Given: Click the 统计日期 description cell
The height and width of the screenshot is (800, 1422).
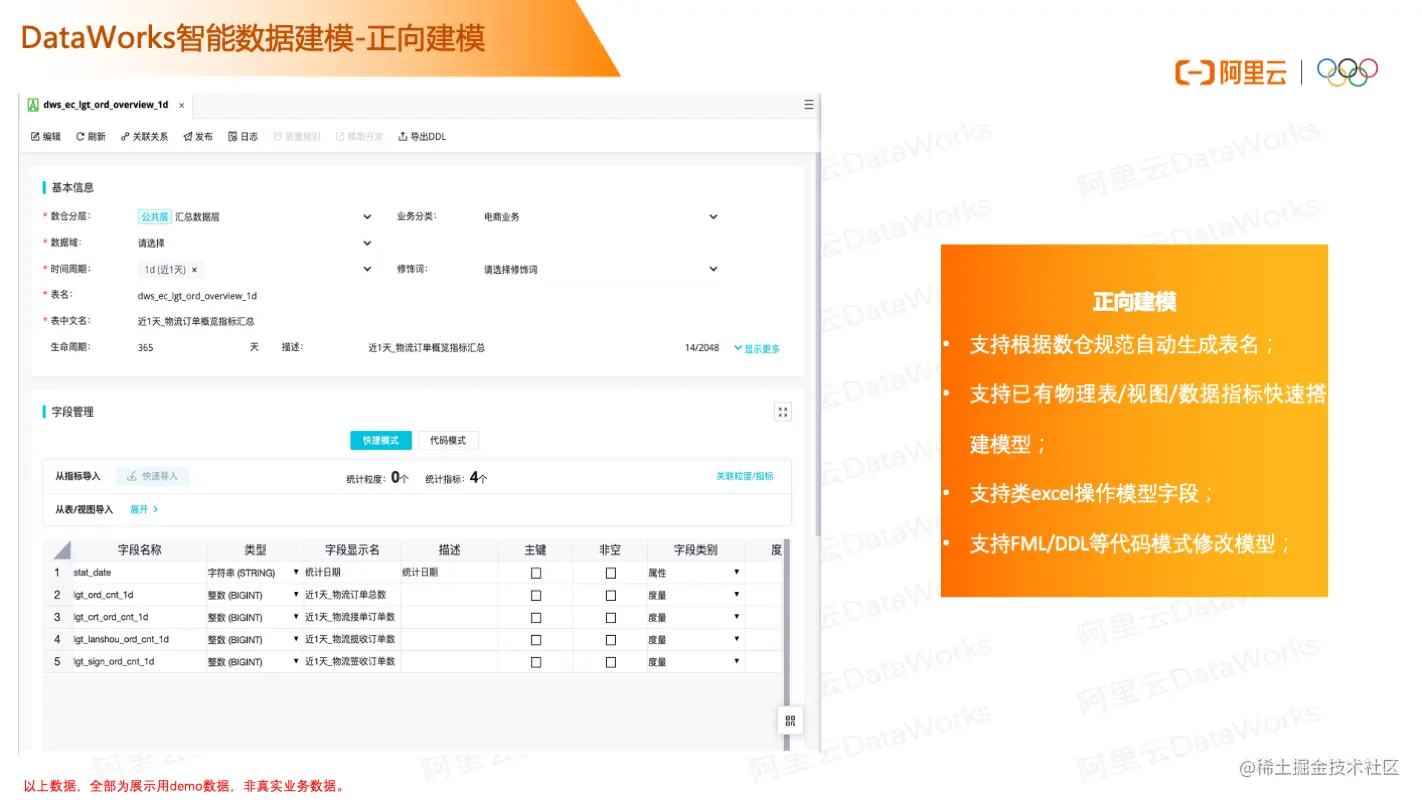Looking at the screenshot, I should (449, 573).
